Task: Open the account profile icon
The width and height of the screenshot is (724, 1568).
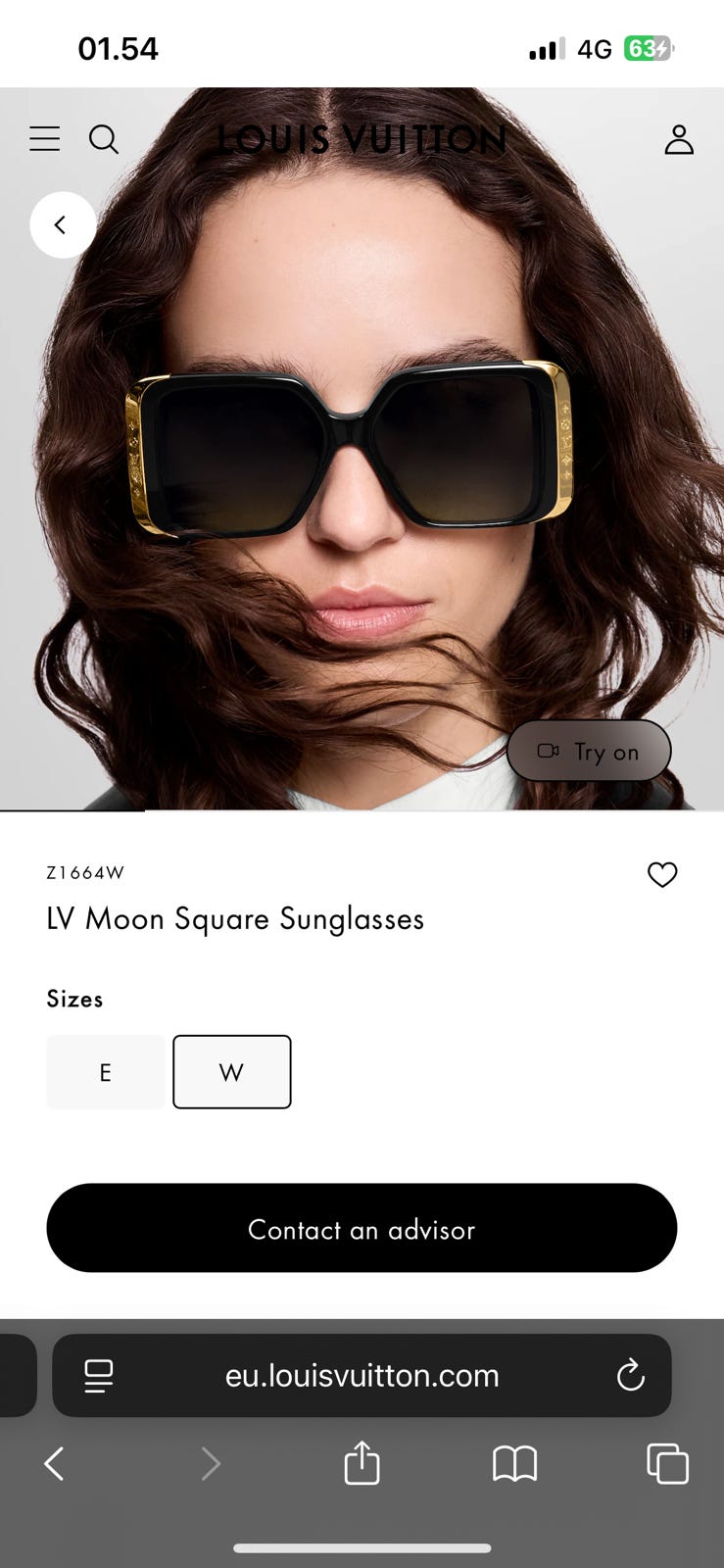Action: pyautogui.click(x=679, y=140)
